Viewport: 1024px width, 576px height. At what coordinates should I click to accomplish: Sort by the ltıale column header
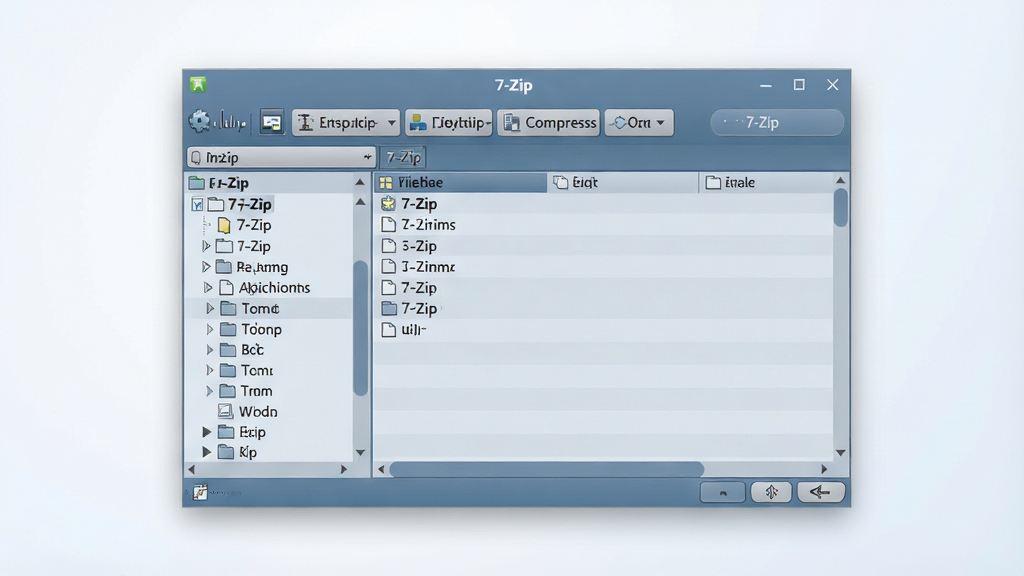click(x=766, y=182)
